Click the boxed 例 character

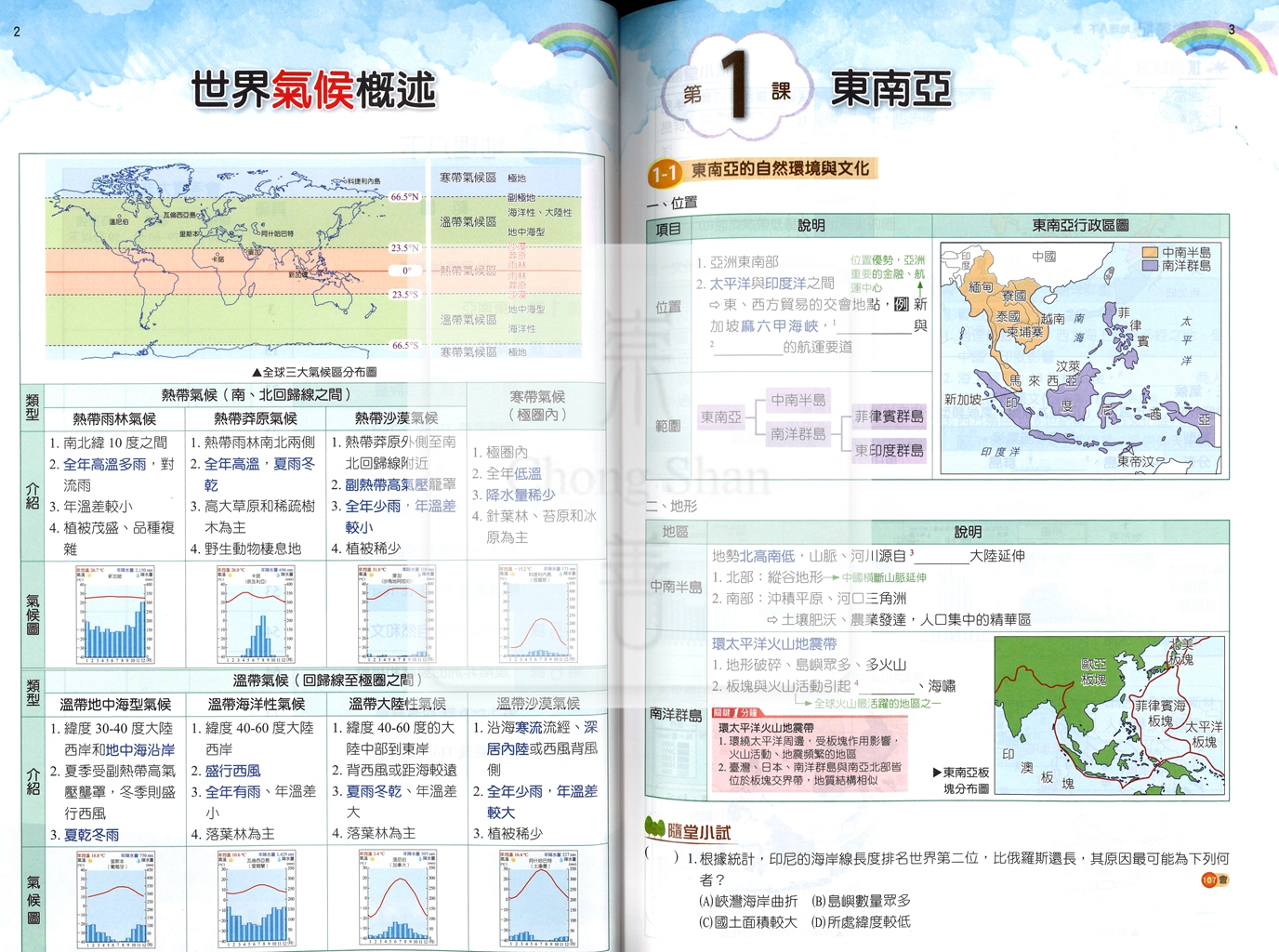[x=901, y=304]
